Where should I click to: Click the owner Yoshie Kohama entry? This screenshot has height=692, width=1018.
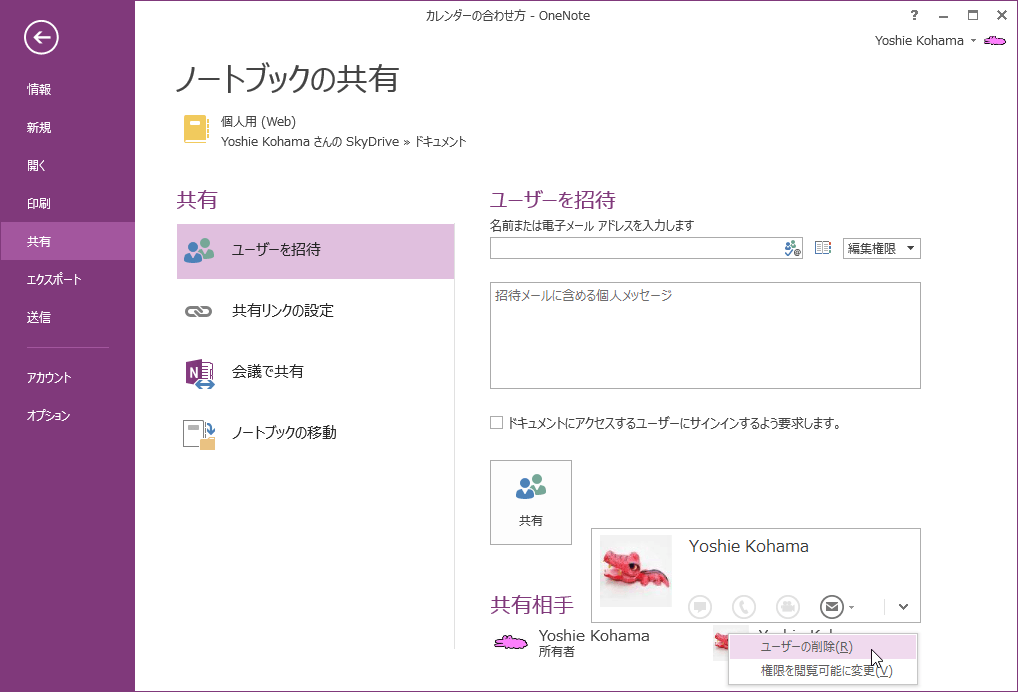click(571, 643)
